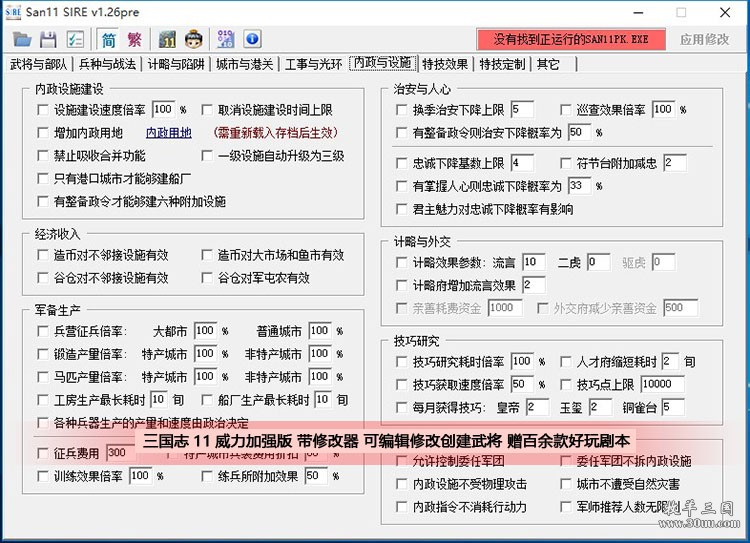Click the red 没有找到正运行的SAN11PK.EXE button
This screenshot has height=543, width=750.
(571, 39)
